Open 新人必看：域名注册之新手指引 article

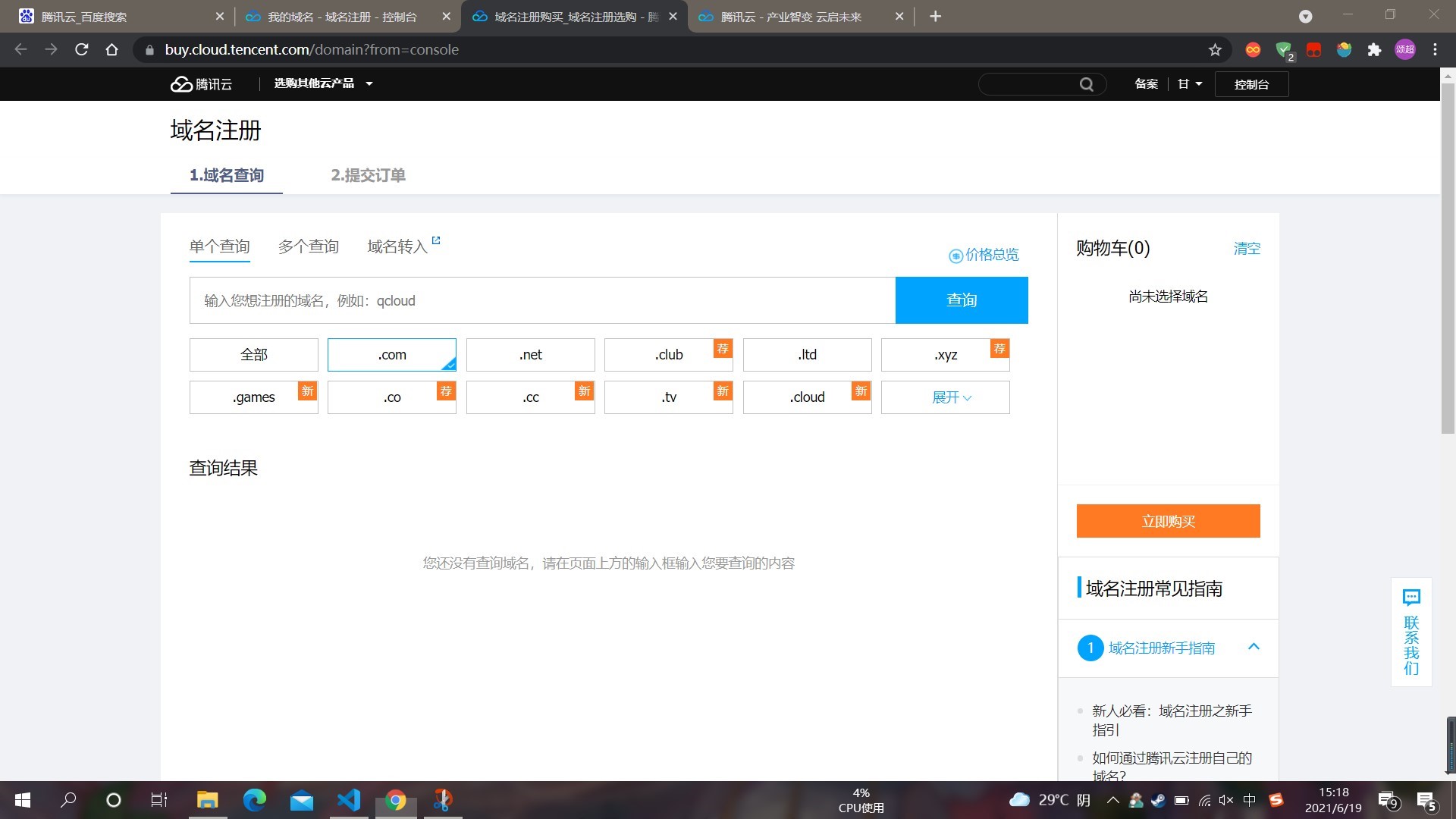coord(1172,720)
